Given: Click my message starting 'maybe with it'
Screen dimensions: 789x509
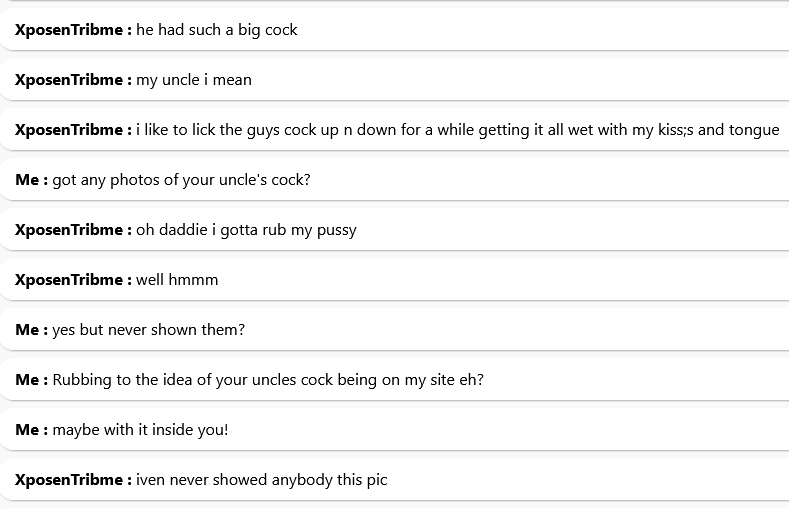Looking at the screenshot, I should click(x=140, y=430).
